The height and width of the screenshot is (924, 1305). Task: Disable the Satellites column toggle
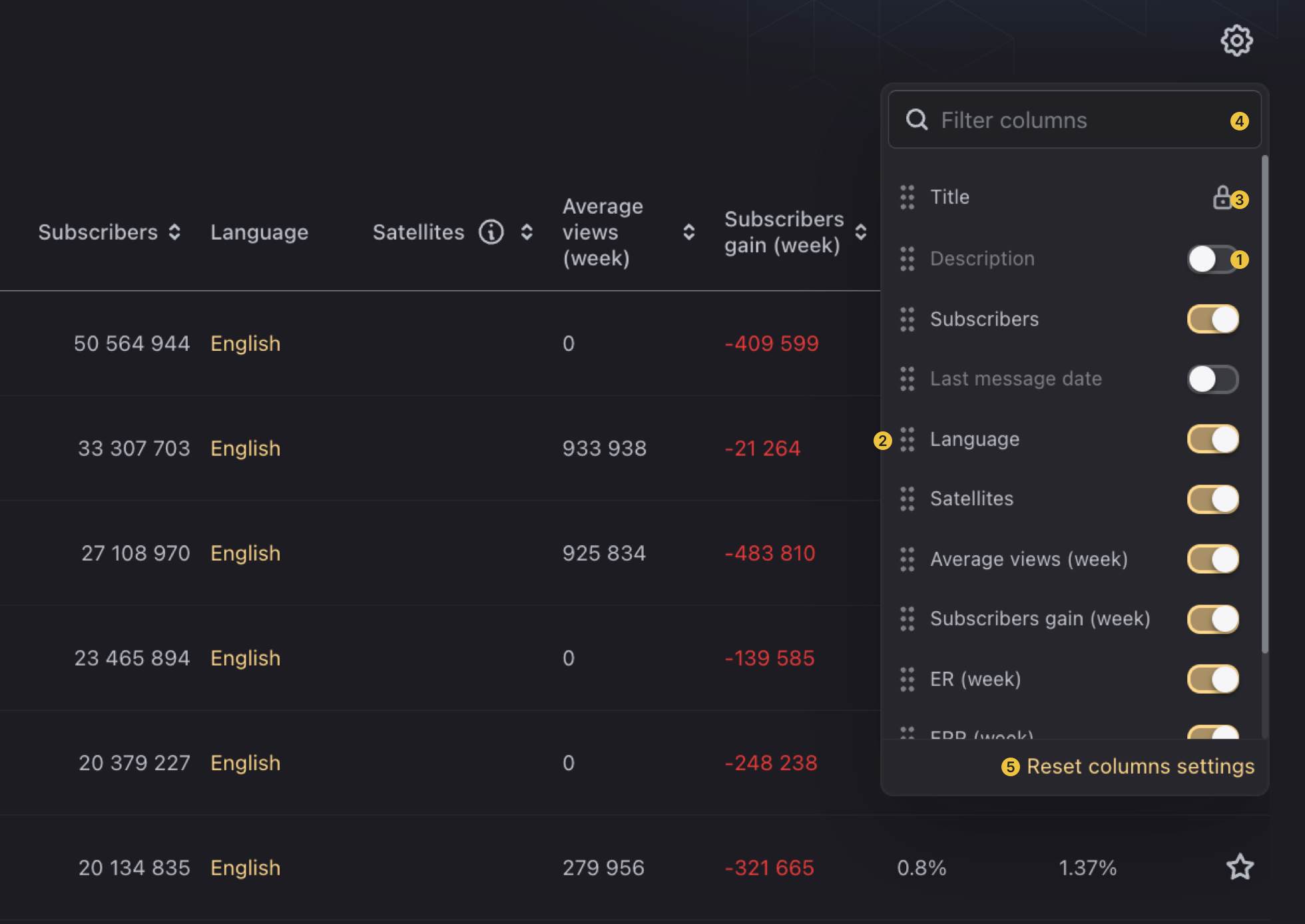1213,499
